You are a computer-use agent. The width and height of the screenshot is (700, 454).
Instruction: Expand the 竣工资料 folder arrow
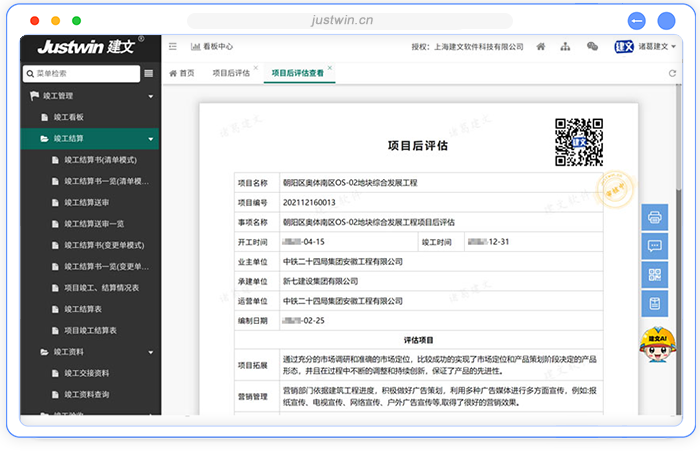click(151, 352)
